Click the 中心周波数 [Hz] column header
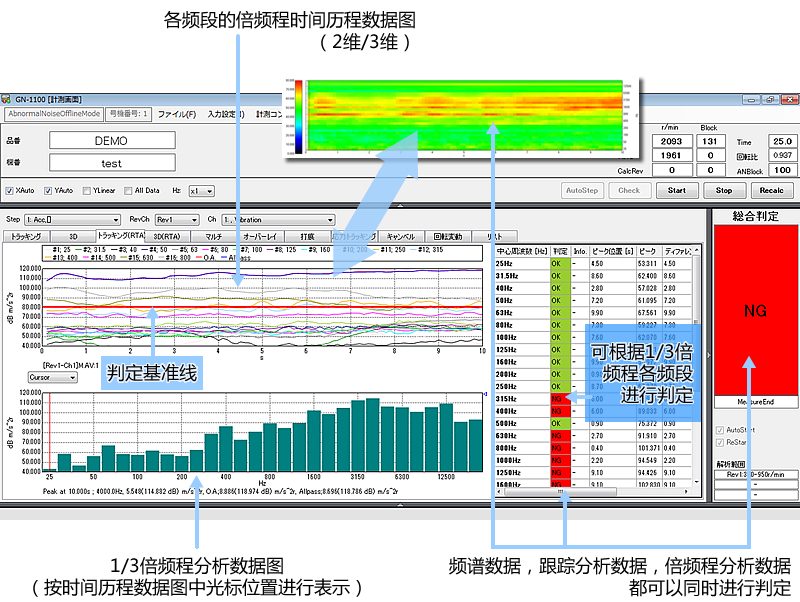800x602 pixels. point(522,252)
